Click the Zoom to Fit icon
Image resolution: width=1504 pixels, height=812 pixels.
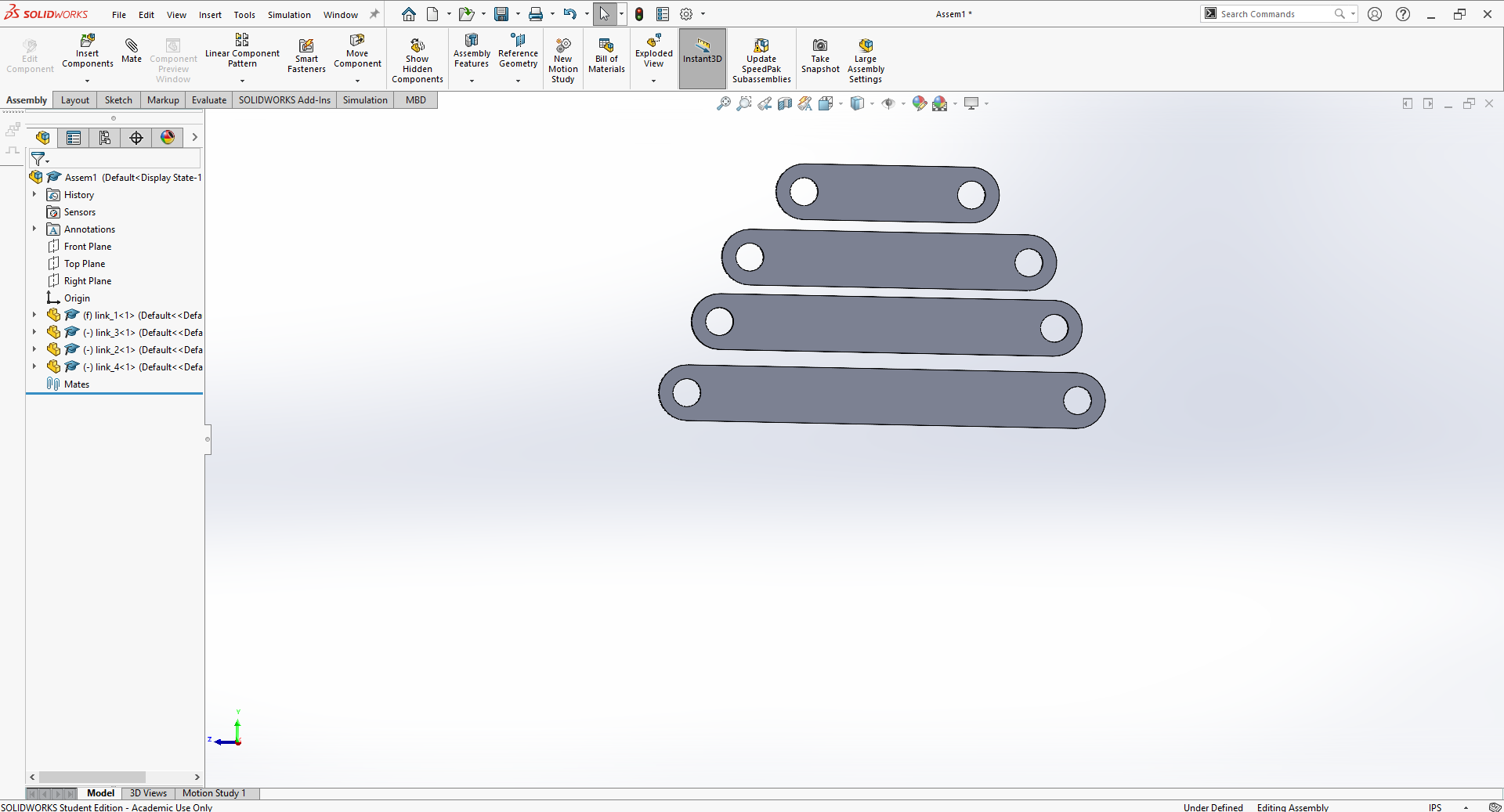722,103
